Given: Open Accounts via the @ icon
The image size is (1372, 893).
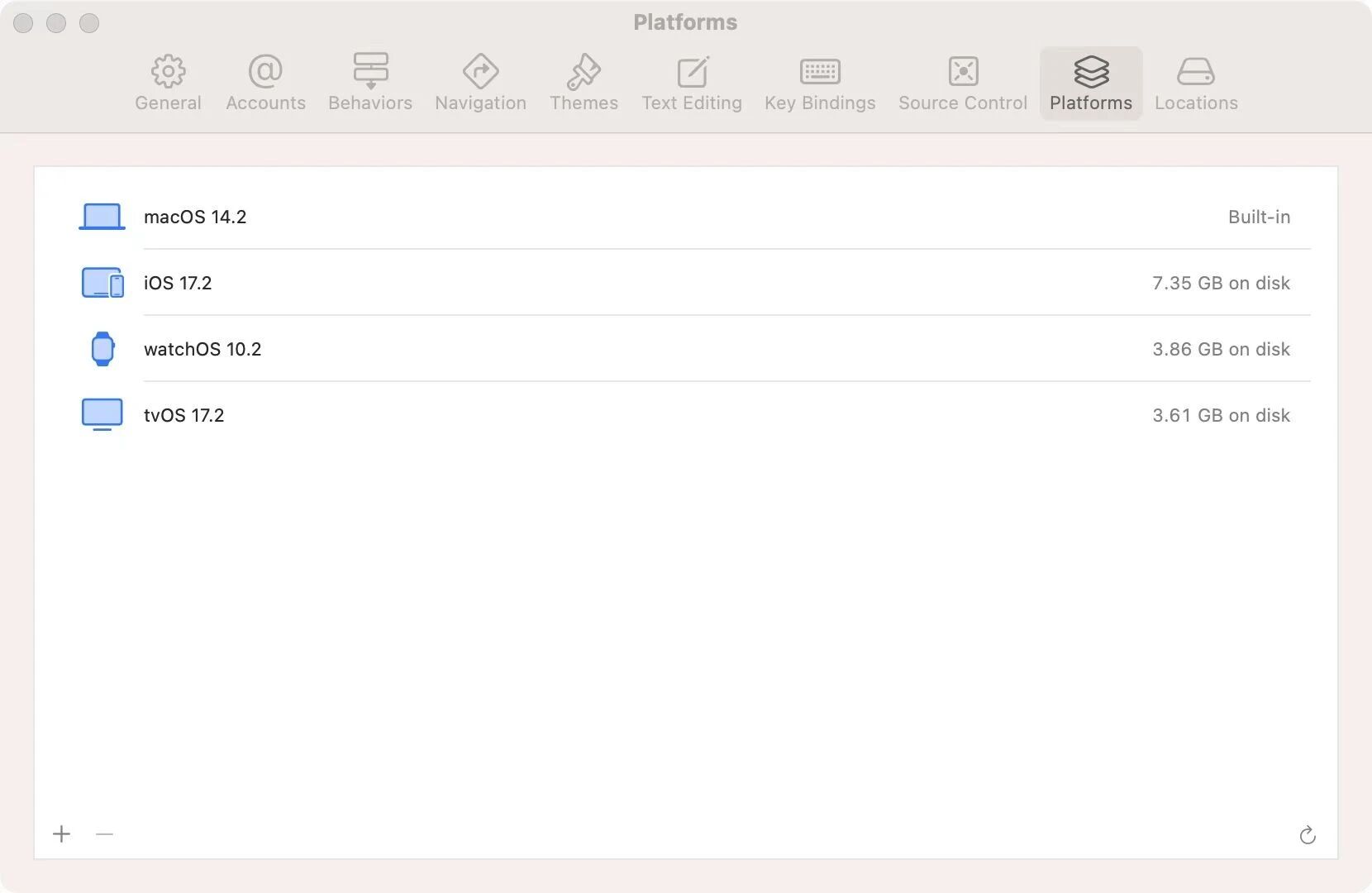Looking at the screenshot, I should [265, 72].
